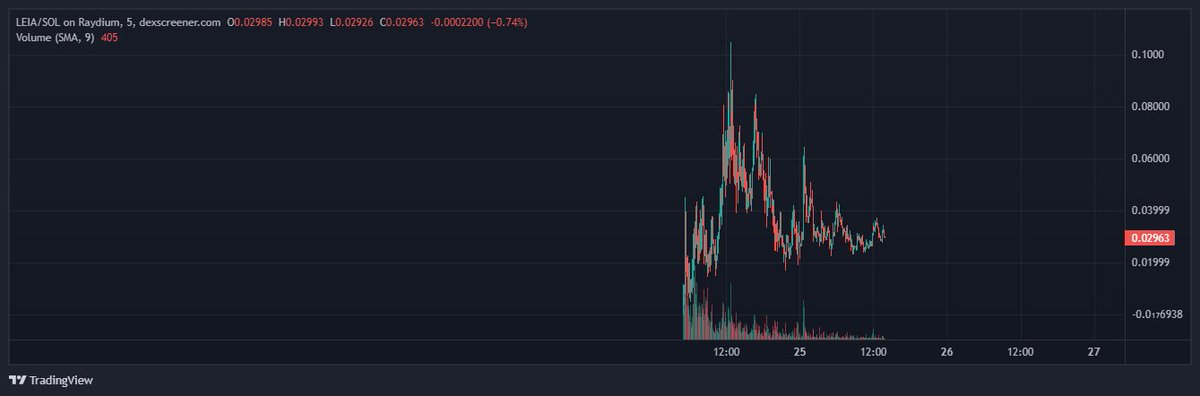1200x396 pixels.
Task: Click the TradingView icon glyph
Action: coord(17,380)
